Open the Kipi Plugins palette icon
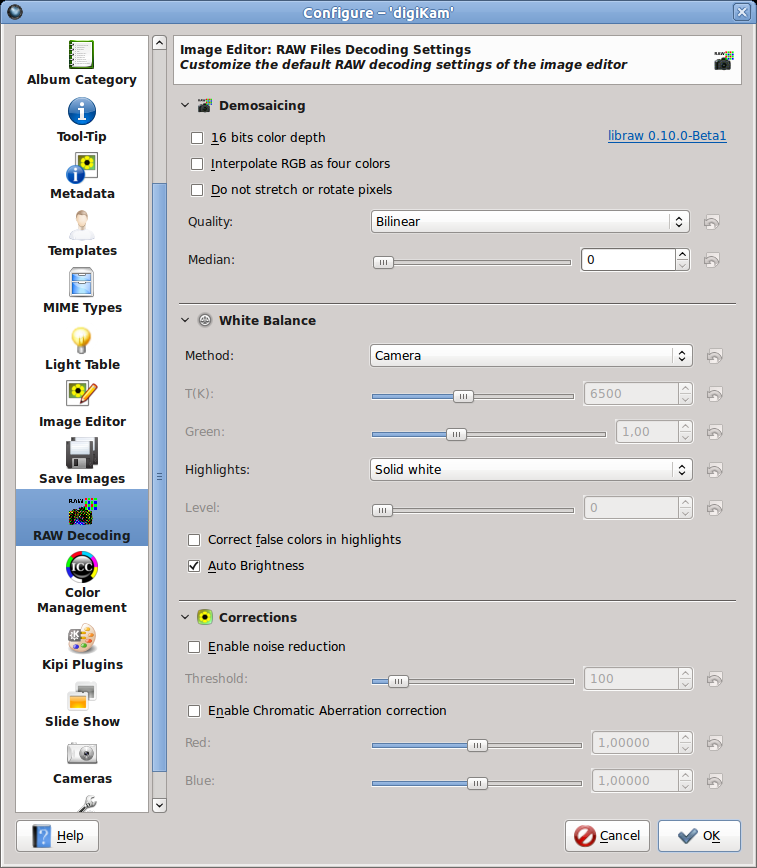Screen dimensions: 757x868 click(x=81, y=639)
